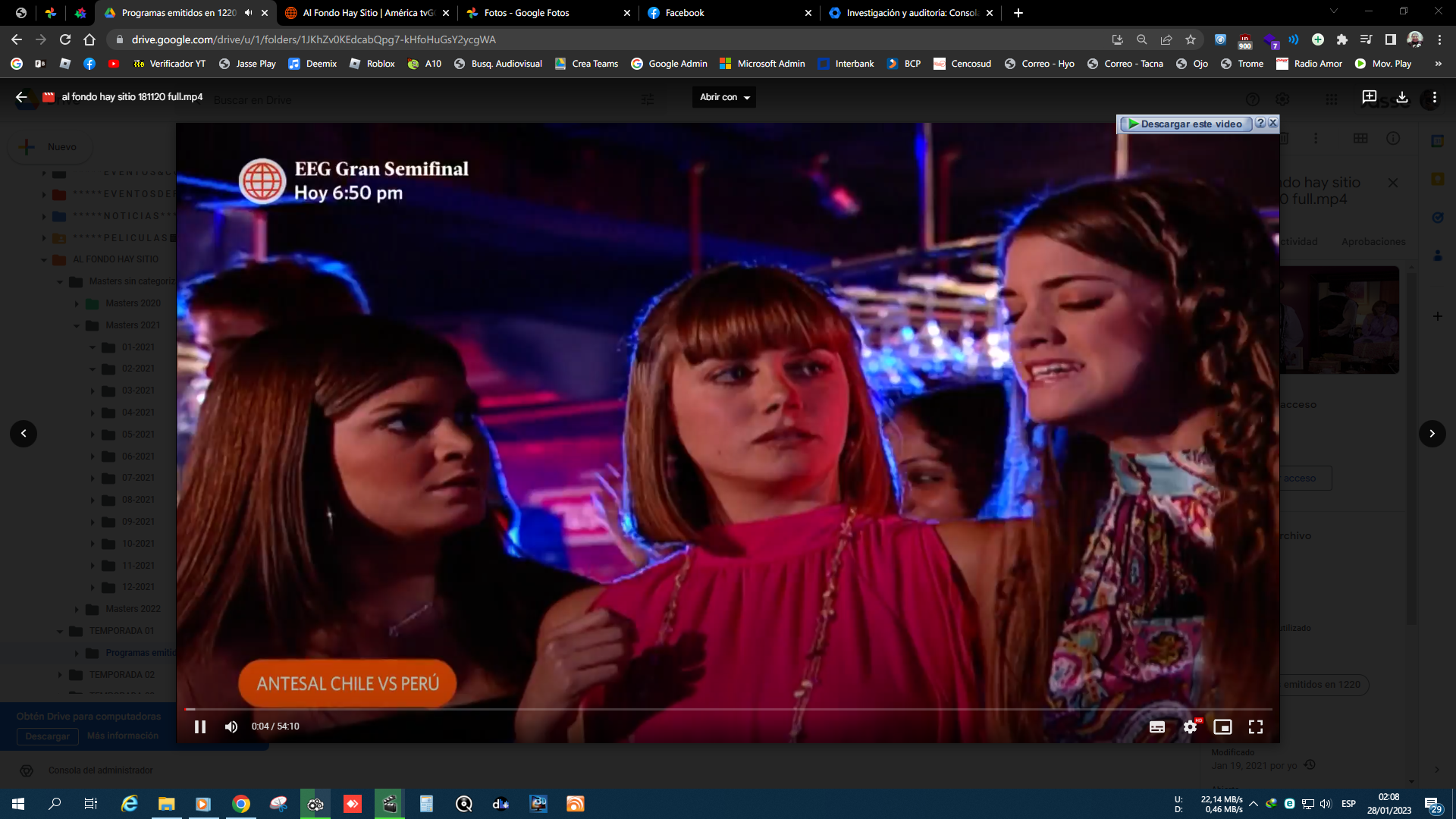Open add comment in preview toolbar
Screen dimensions: 1456x819
[1370, 97]
